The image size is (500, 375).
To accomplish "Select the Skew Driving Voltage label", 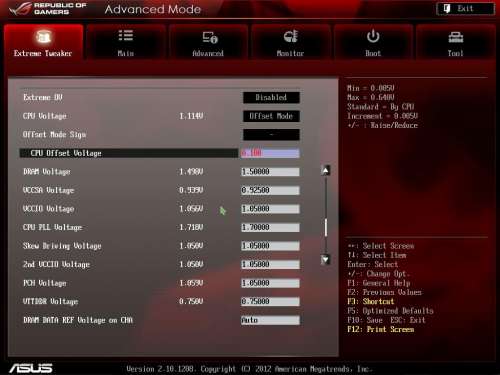I will 62,246.
